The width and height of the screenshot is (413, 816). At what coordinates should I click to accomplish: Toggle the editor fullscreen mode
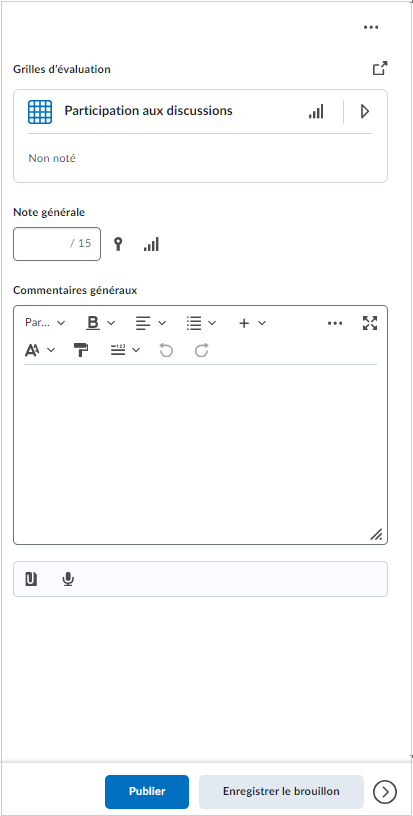click(x=370, y=323)
